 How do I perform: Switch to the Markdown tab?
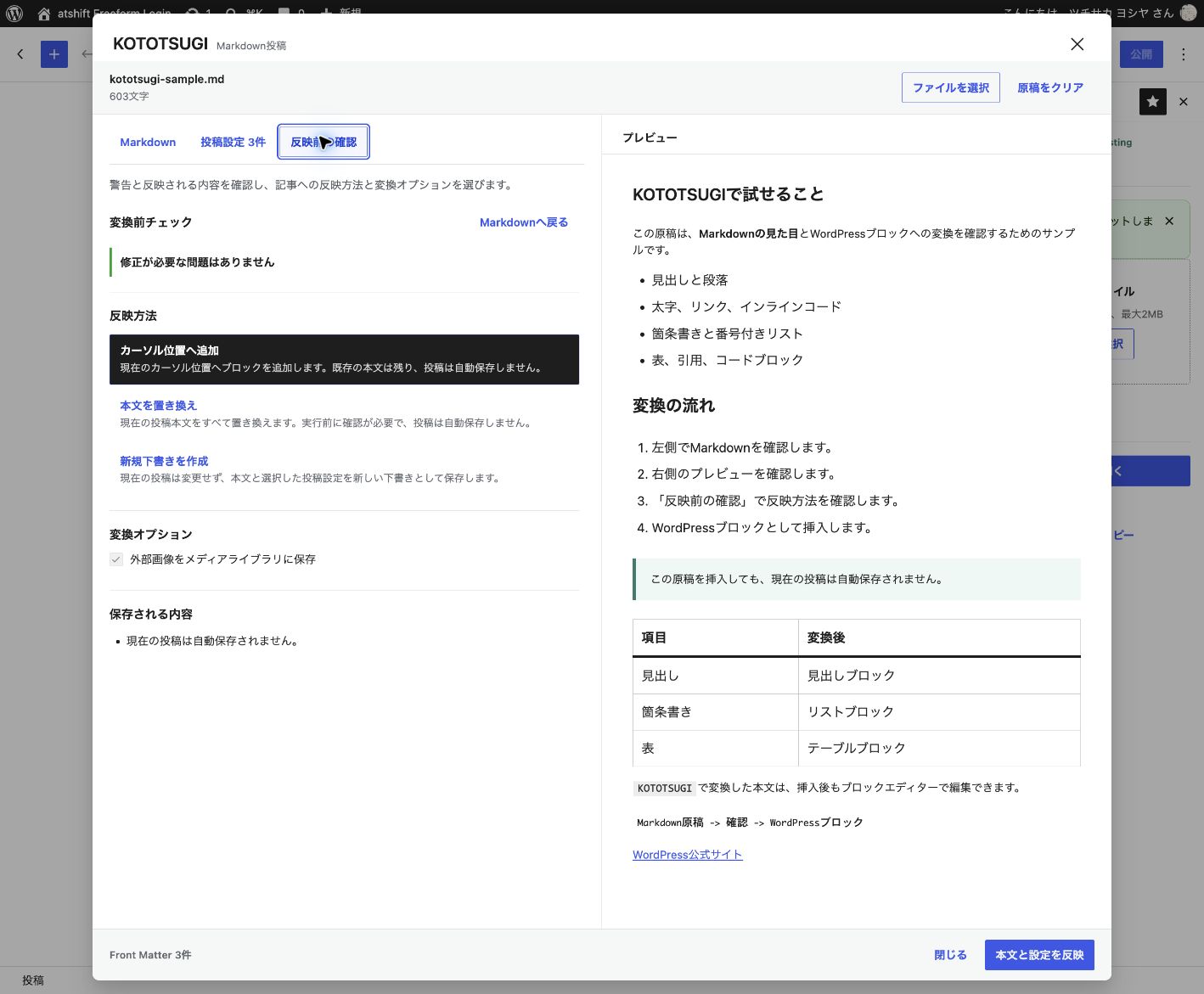[x=148, y=142]
